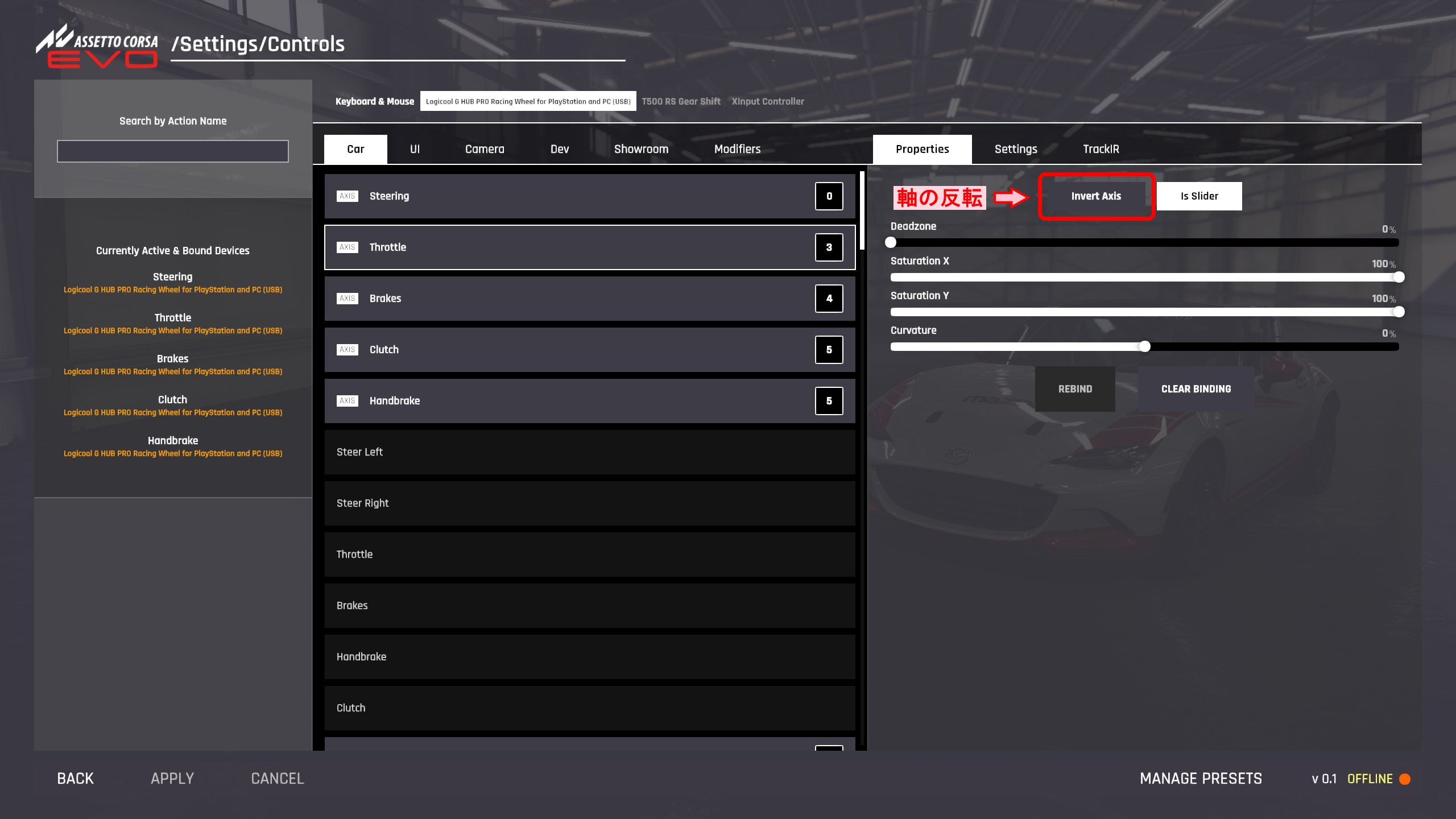
Task: Toggle the Invert Axis option
Action: coord(1095,196)
